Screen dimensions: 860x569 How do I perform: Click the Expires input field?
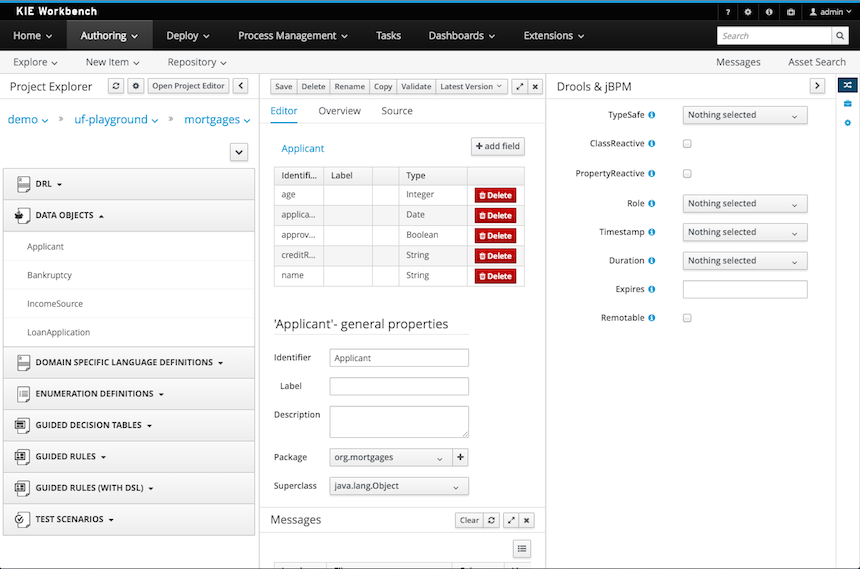pyautogui.click(x=744, y=290)
